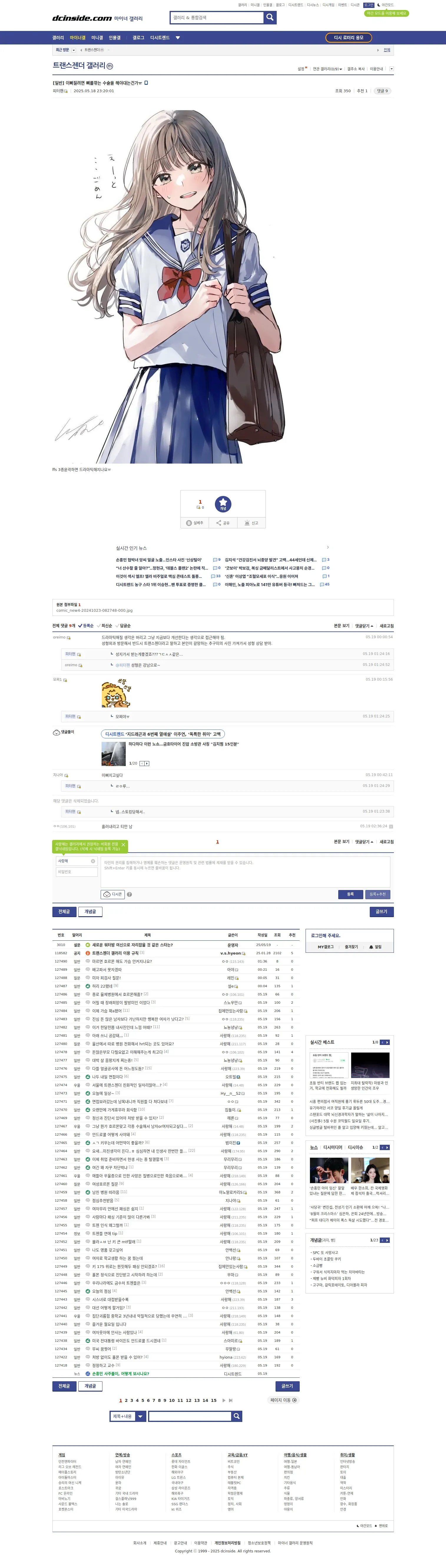Click the right arrow beside 전체 in visit bar
The height and width of the screenshot is (1568, 446).
click(378, 50)
